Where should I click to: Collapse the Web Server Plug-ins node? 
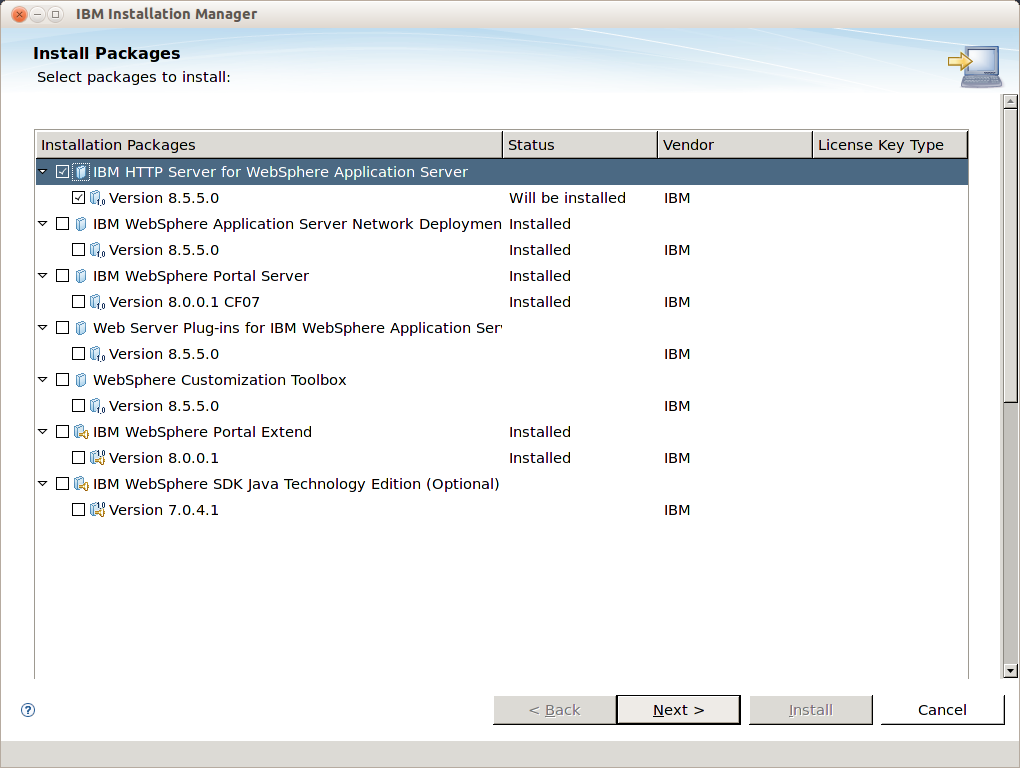(43, 328)
